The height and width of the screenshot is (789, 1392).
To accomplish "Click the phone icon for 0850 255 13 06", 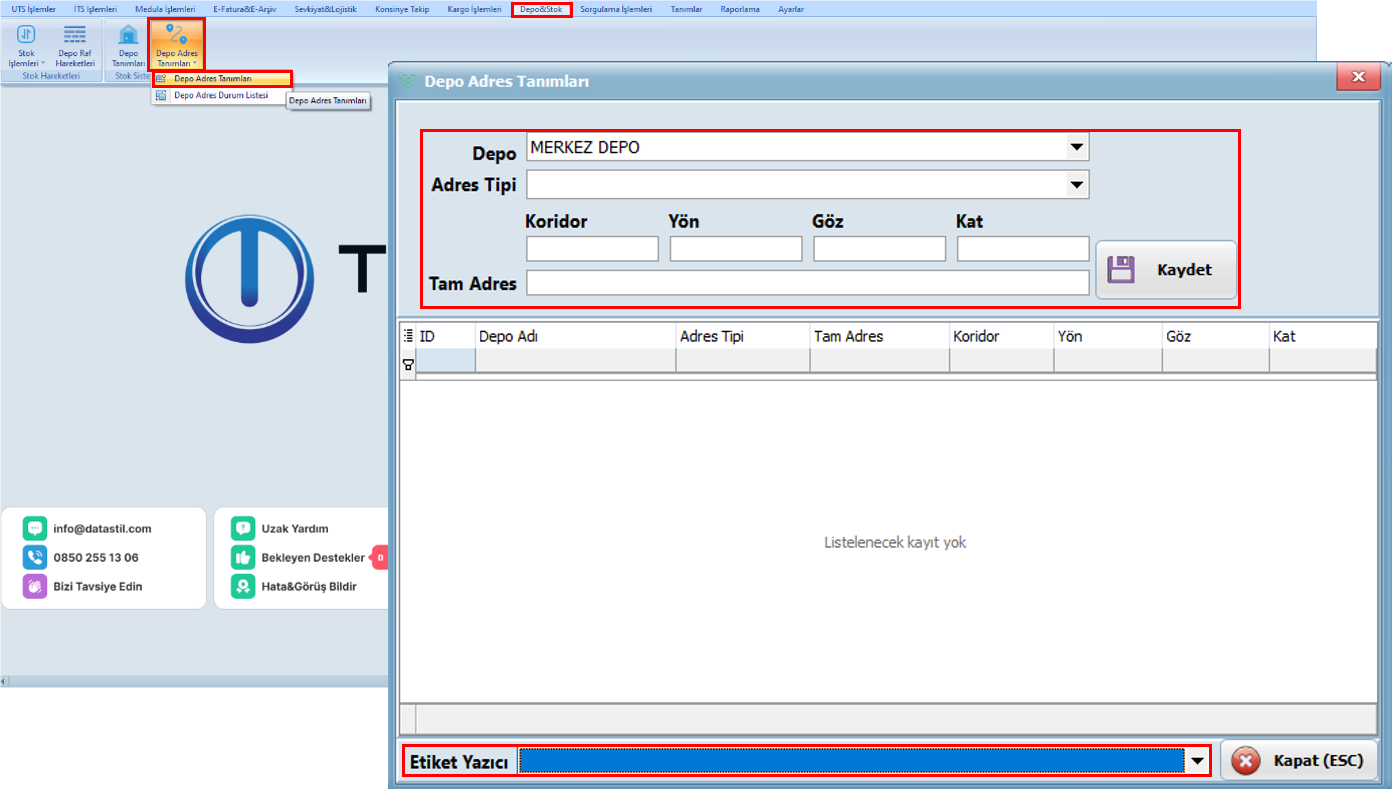I will pos(36,558).
